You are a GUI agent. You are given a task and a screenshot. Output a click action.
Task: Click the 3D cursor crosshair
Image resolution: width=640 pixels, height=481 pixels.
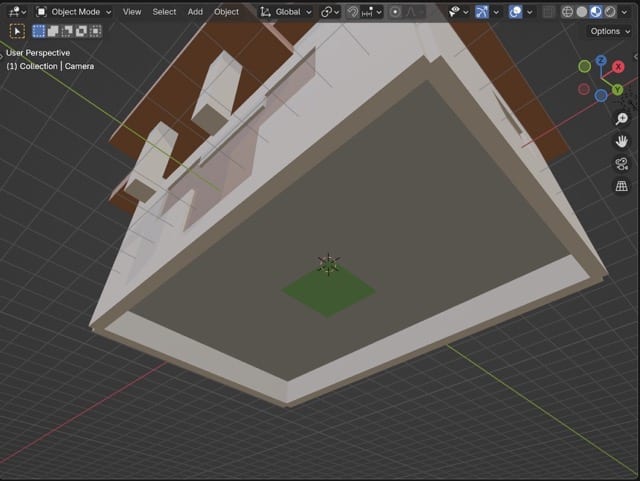[x=329, y=264]
